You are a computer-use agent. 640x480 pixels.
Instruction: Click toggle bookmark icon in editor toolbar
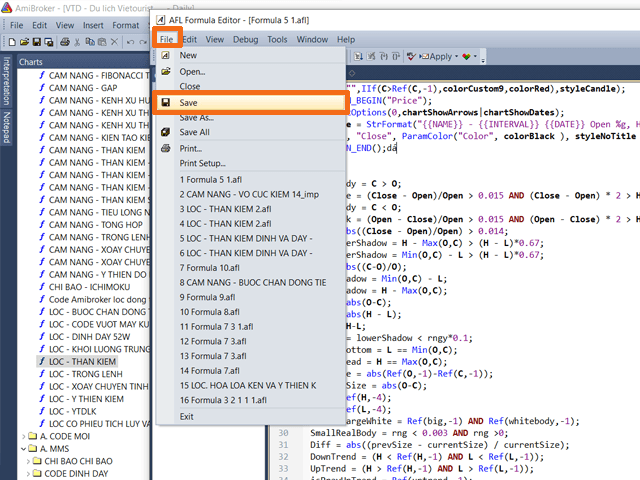[x=358, y=56]
